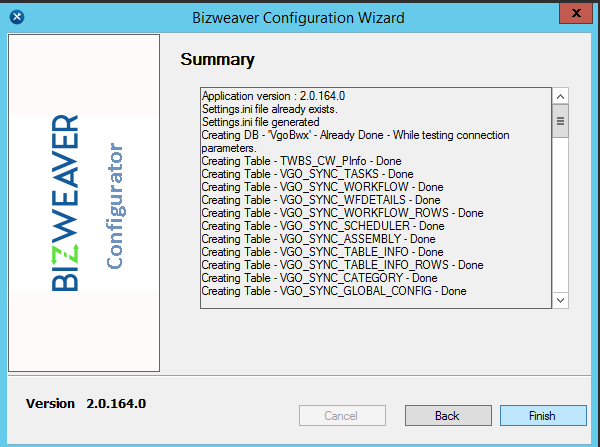Select line 'VGO_SYNC_CATEGORY - Done'
Screen dimensions: 600x447
(x=319, y=278)
